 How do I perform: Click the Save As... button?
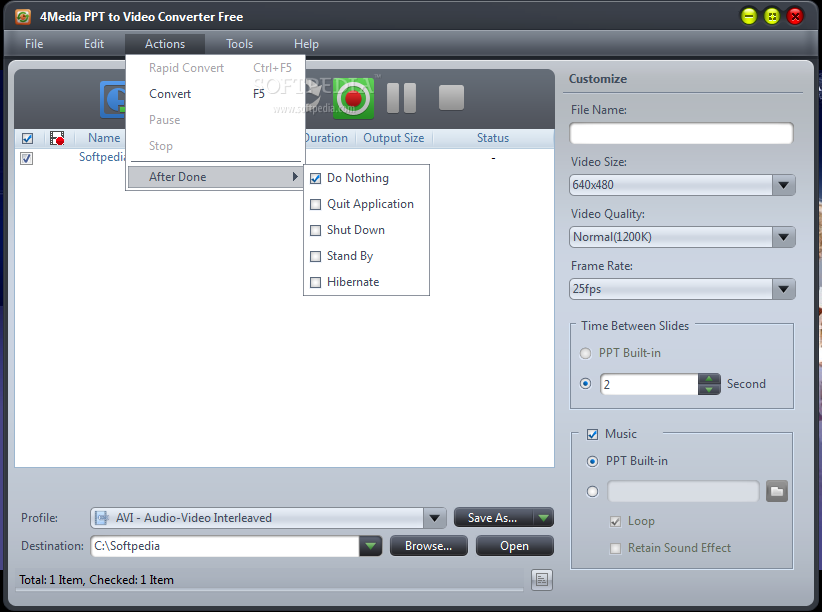pyautogui.click(x=493, y=518)
